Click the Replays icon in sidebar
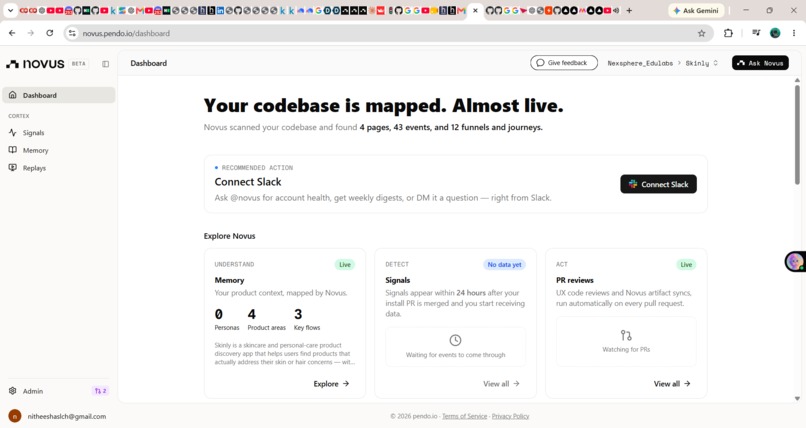806x428 pixels. coord(13,168)
